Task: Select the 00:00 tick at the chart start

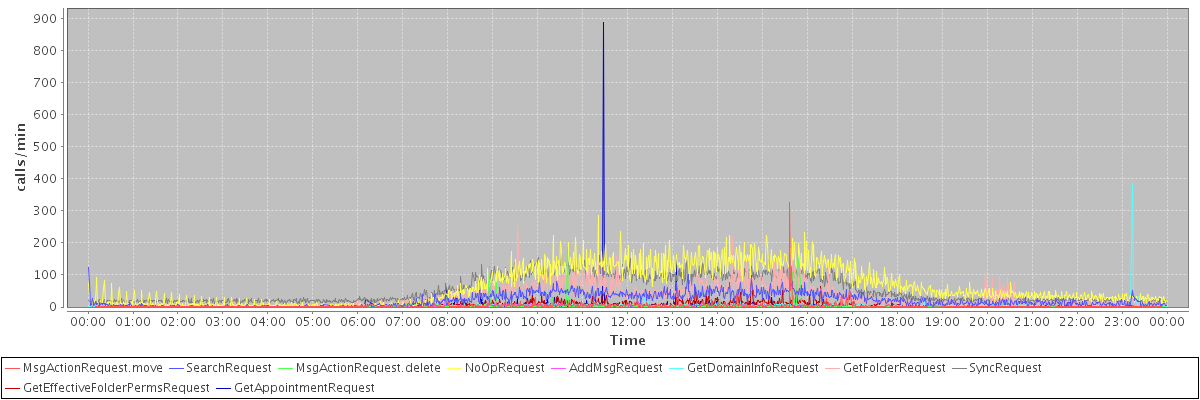Action: point(88,322)
